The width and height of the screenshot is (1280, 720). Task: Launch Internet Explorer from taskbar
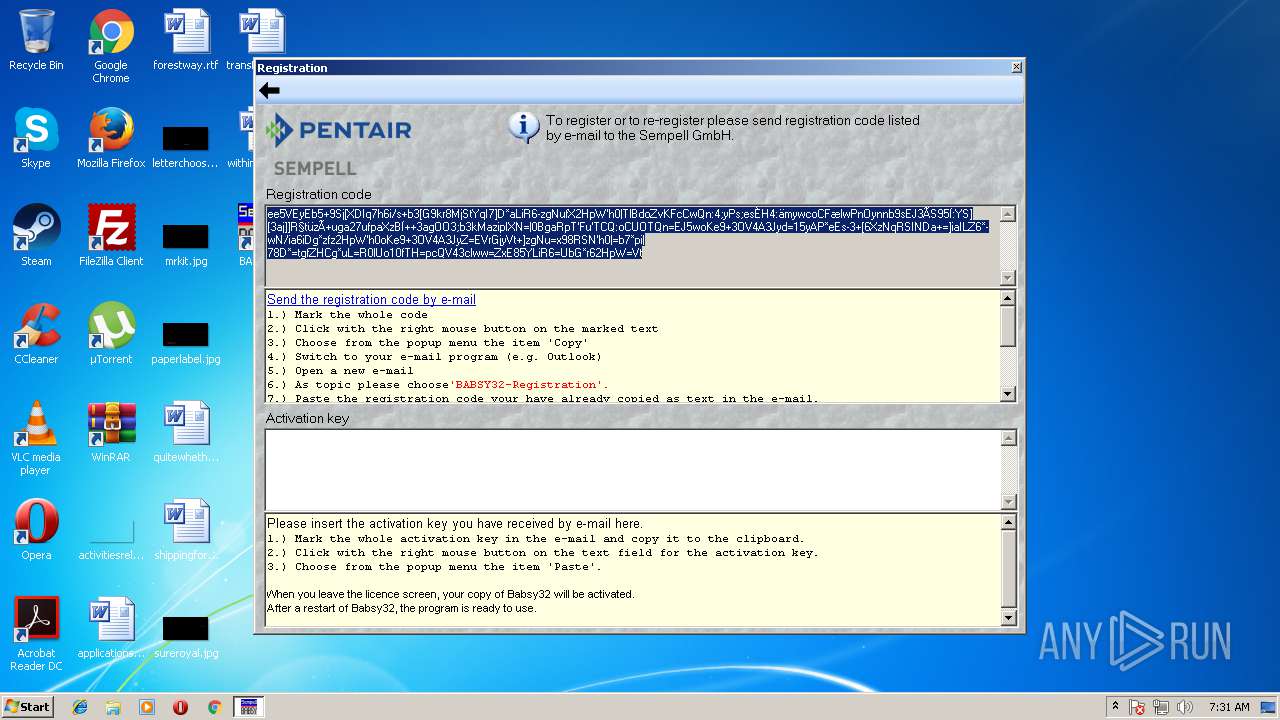pos(80,707)
